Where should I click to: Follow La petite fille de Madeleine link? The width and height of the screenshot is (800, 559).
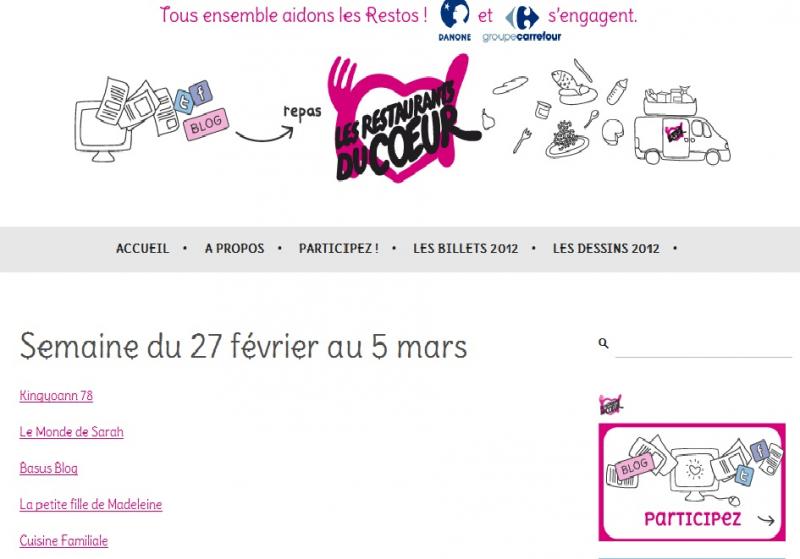point(91,504)
